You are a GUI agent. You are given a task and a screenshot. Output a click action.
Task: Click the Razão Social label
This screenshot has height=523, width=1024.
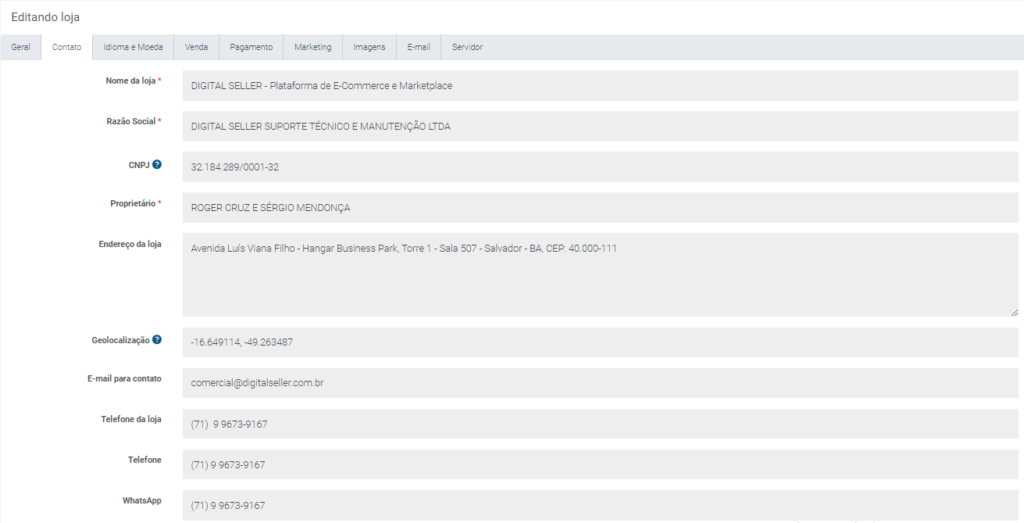click(131, 121)
